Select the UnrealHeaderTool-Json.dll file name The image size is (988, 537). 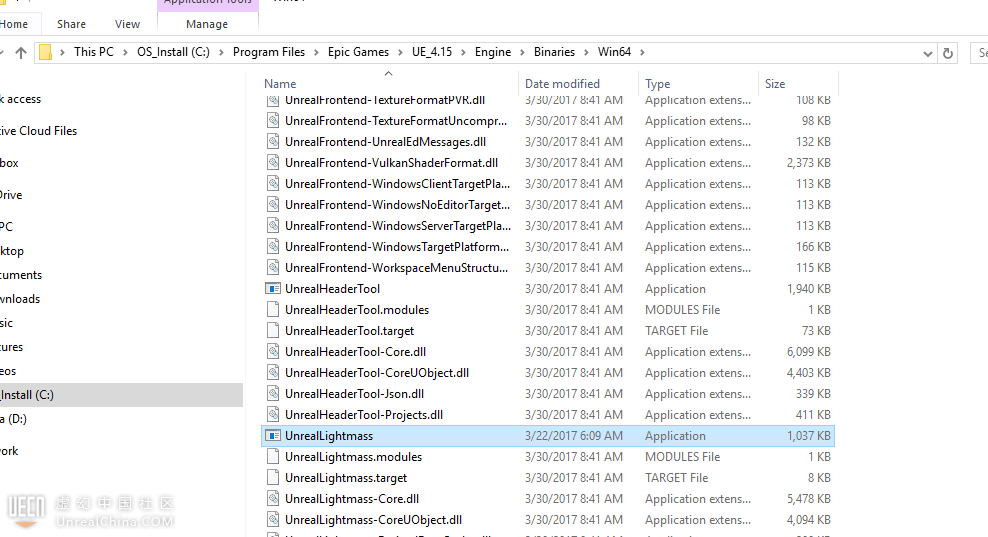354,393
